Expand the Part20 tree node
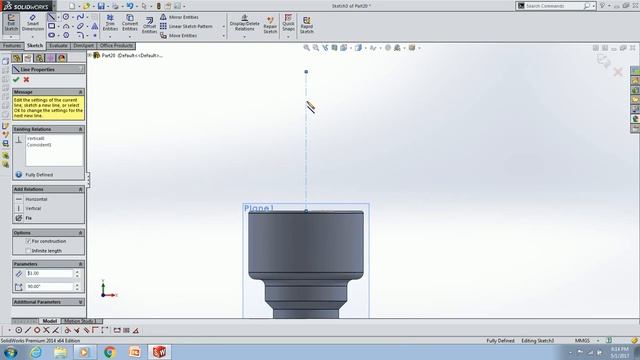Image resolution: width=640 pixels, height=360 pixels. point(90,55)
